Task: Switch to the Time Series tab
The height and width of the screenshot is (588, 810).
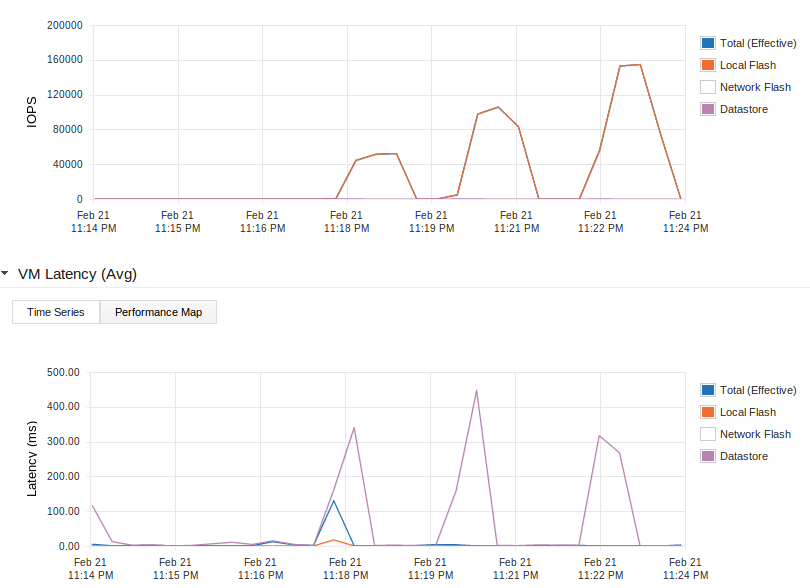Action: [x=56, y=312]
